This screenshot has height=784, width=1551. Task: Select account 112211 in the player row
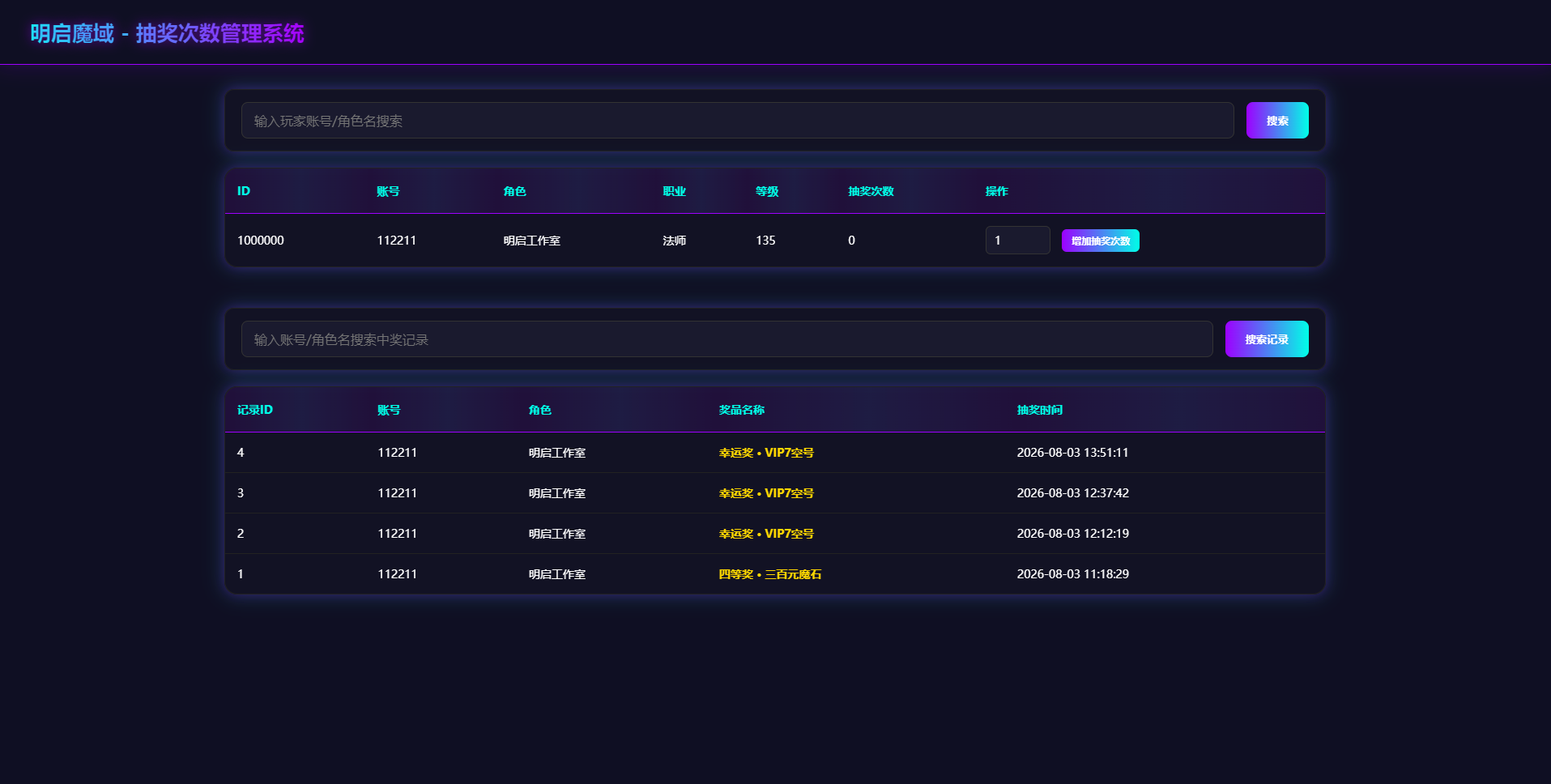[x=397, y=241]
